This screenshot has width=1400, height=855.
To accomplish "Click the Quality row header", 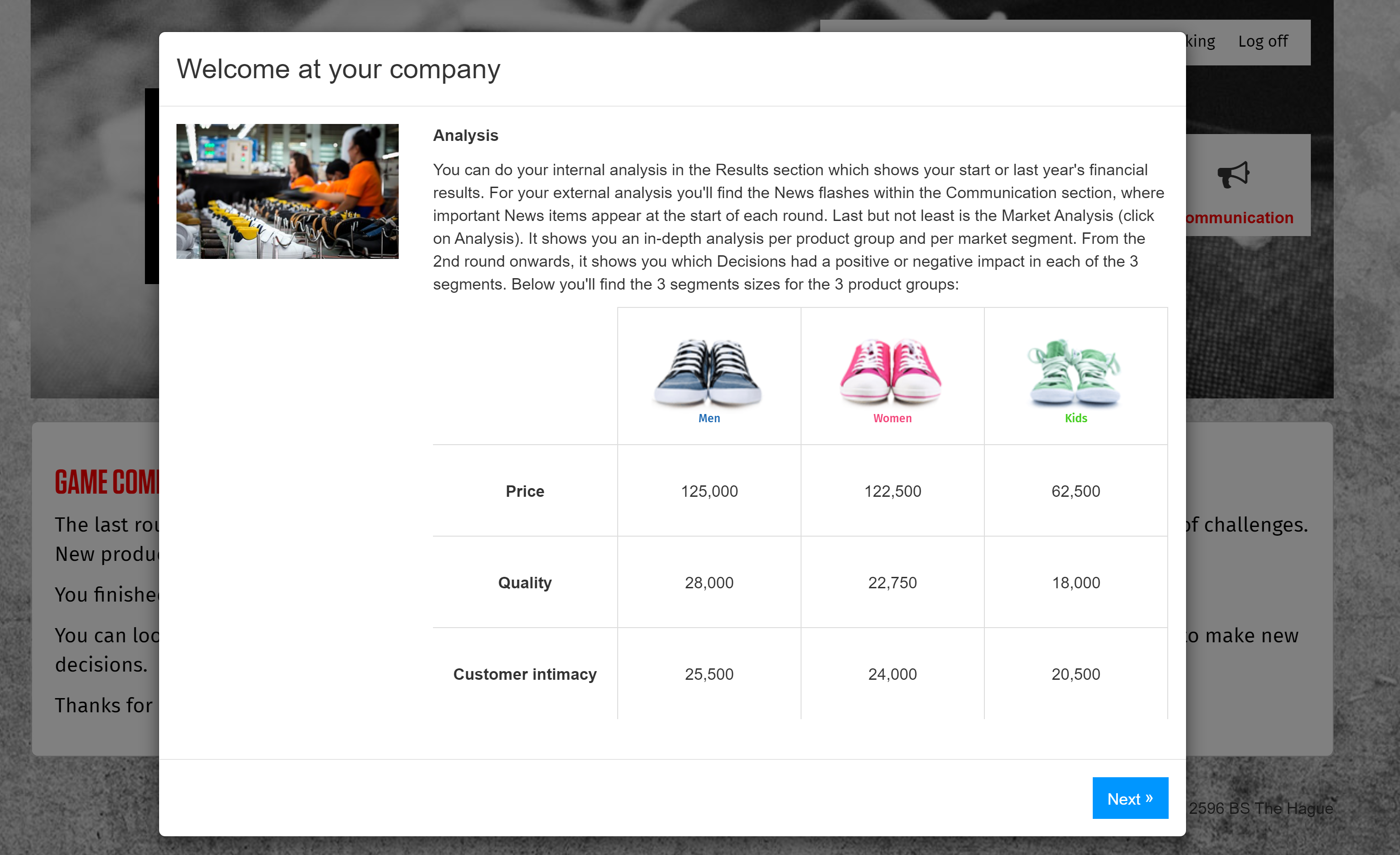I will (524, 583).
